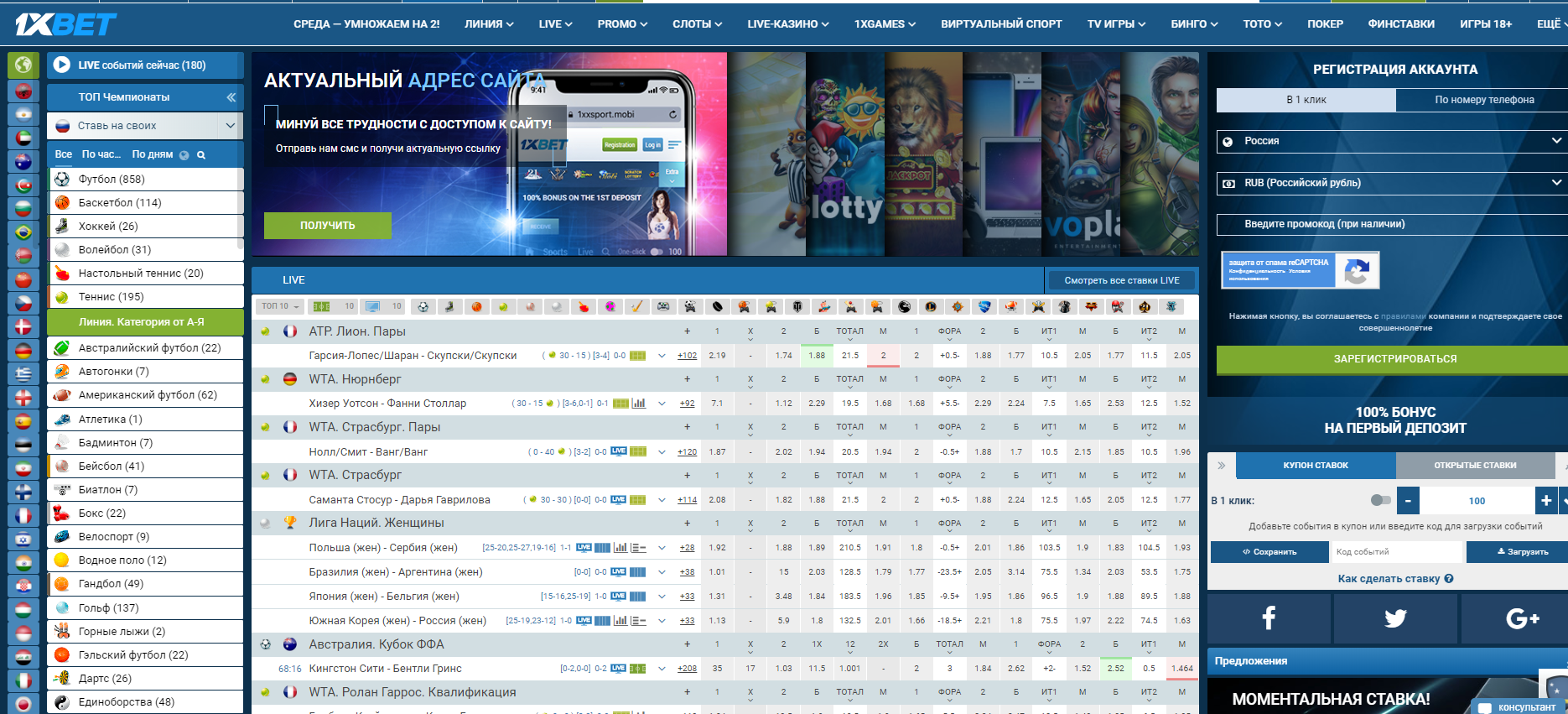Click odds 2.19 for Гарсия-Лопес/Шаран
Image resolution: width=1568 pixels, height=714 pixels.
click(x=717, y=356)
